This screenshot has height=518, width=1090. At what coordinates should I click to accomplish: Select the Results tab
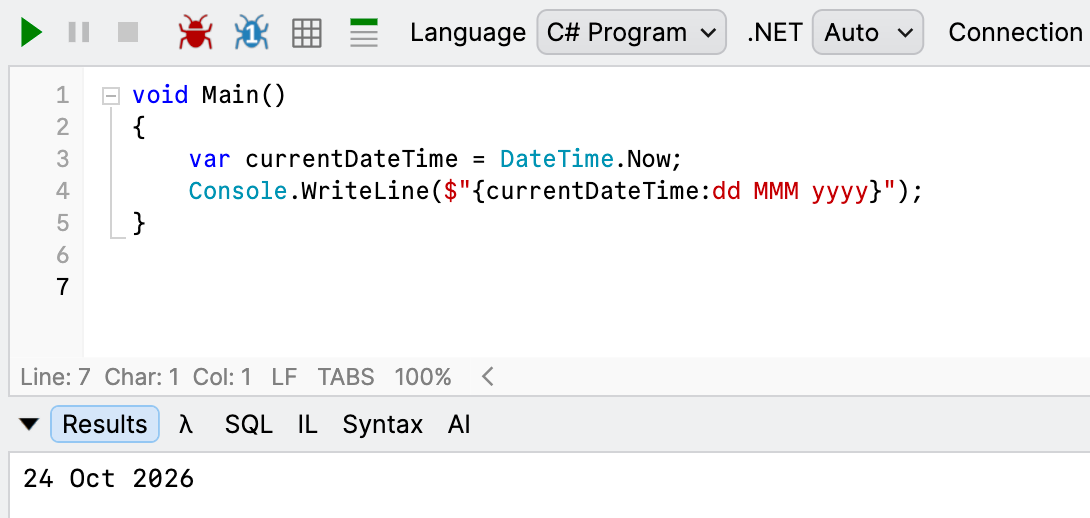(105, 424)
